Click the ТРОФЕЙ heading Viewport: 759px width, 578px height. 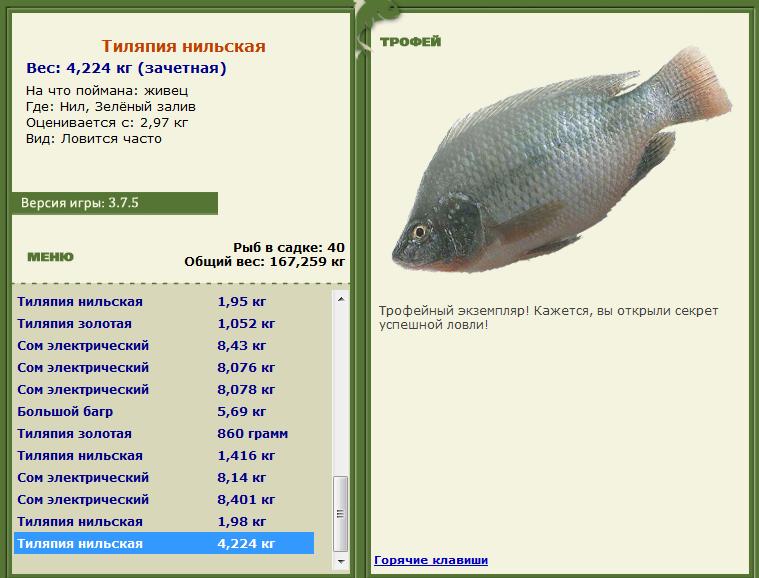[410, 42]
